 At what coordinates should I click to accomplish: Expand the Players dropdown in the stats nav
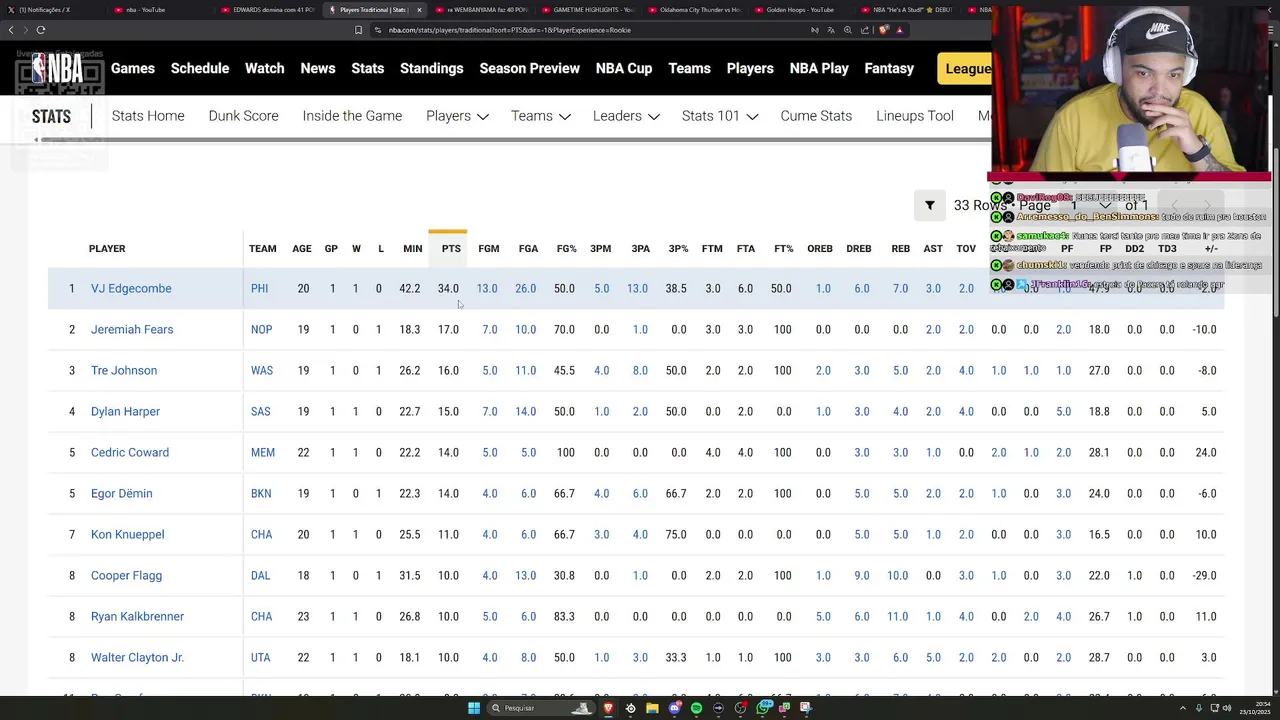click(x=457, y=116)
